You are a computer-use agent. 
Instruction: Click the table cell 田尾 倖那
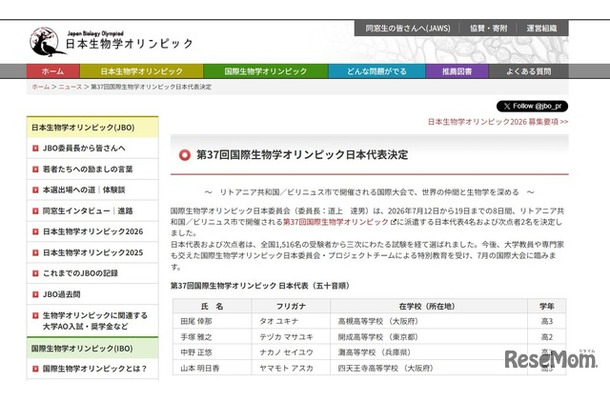212,321
